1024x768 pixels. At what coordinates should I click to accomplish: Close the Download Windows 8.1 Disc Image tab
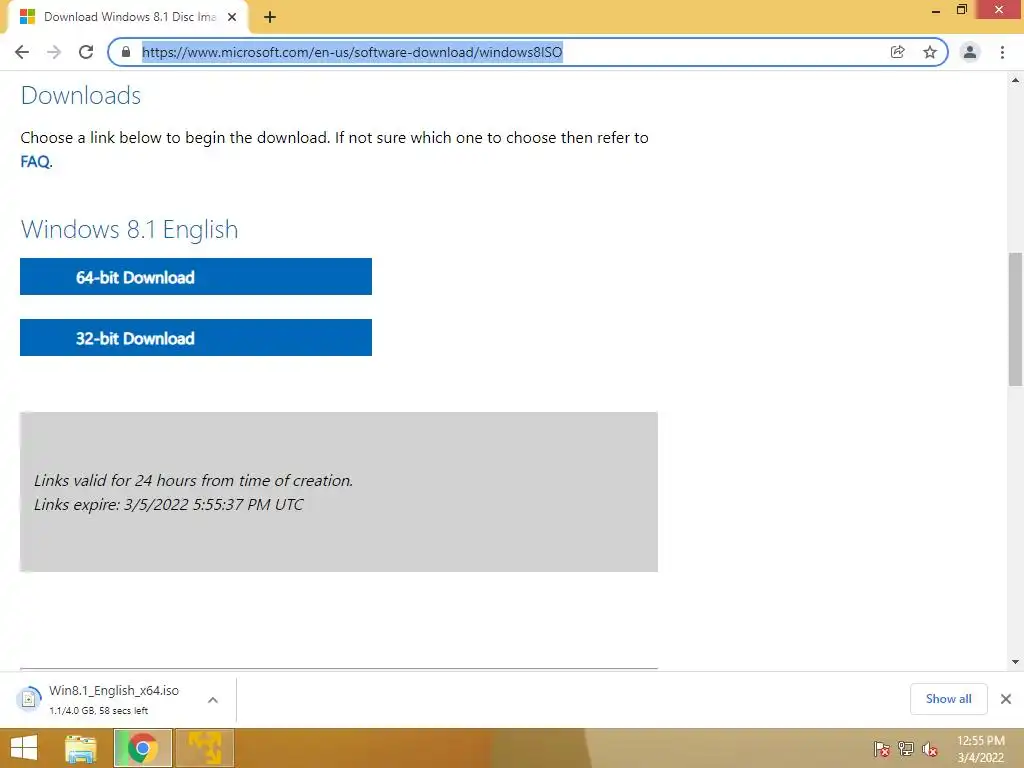tap(232, 17)
